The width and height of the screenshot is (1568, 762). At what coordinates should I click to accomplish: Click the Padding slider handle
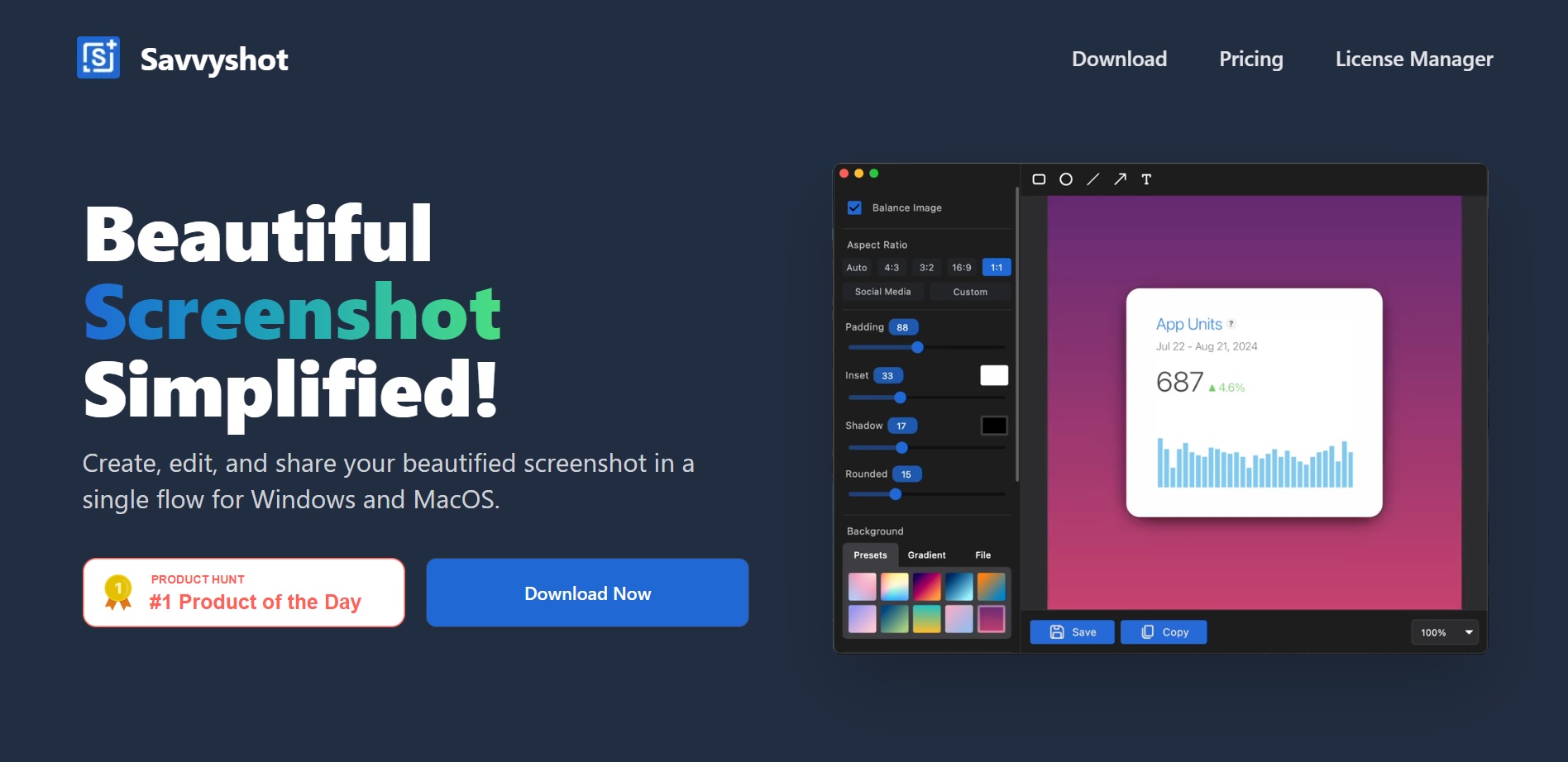(x=917, y=347)
